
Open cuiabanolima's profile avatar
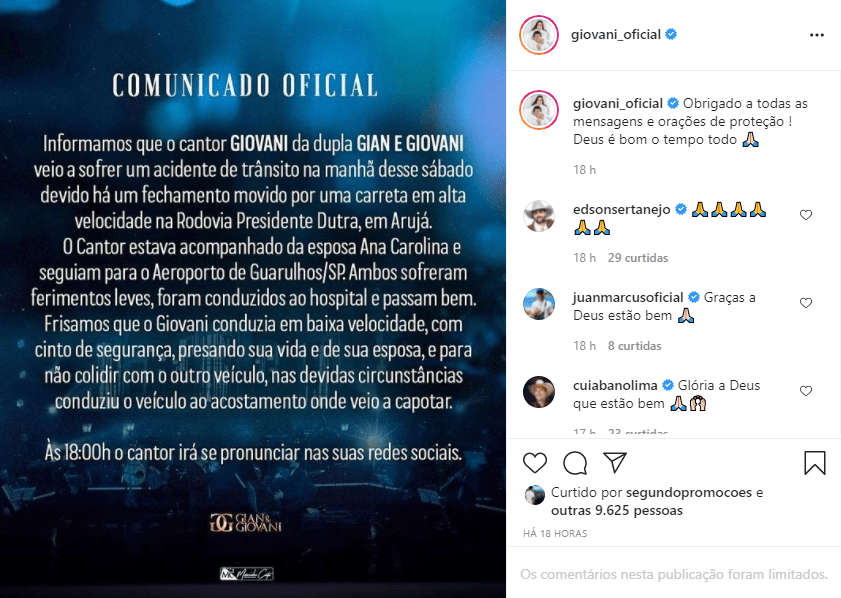click(x=539, y=392)
